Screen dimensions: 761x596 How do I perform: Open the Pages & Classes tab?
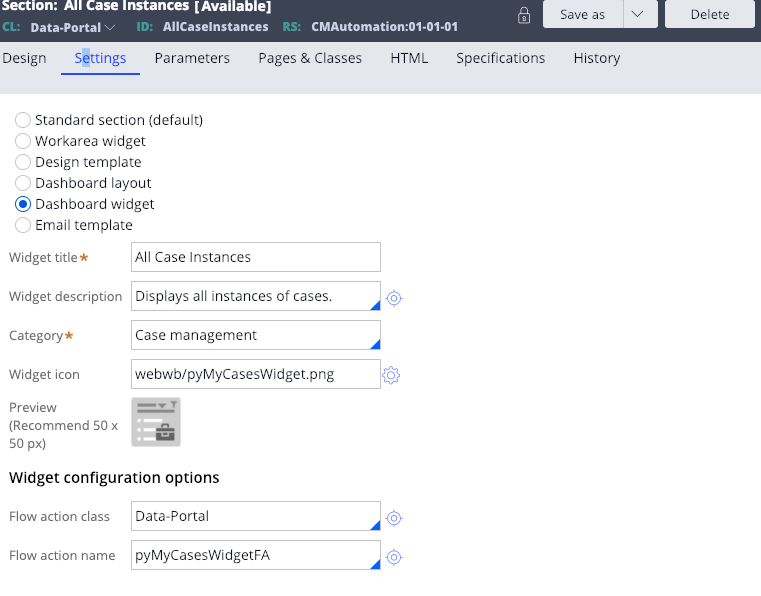310,58
